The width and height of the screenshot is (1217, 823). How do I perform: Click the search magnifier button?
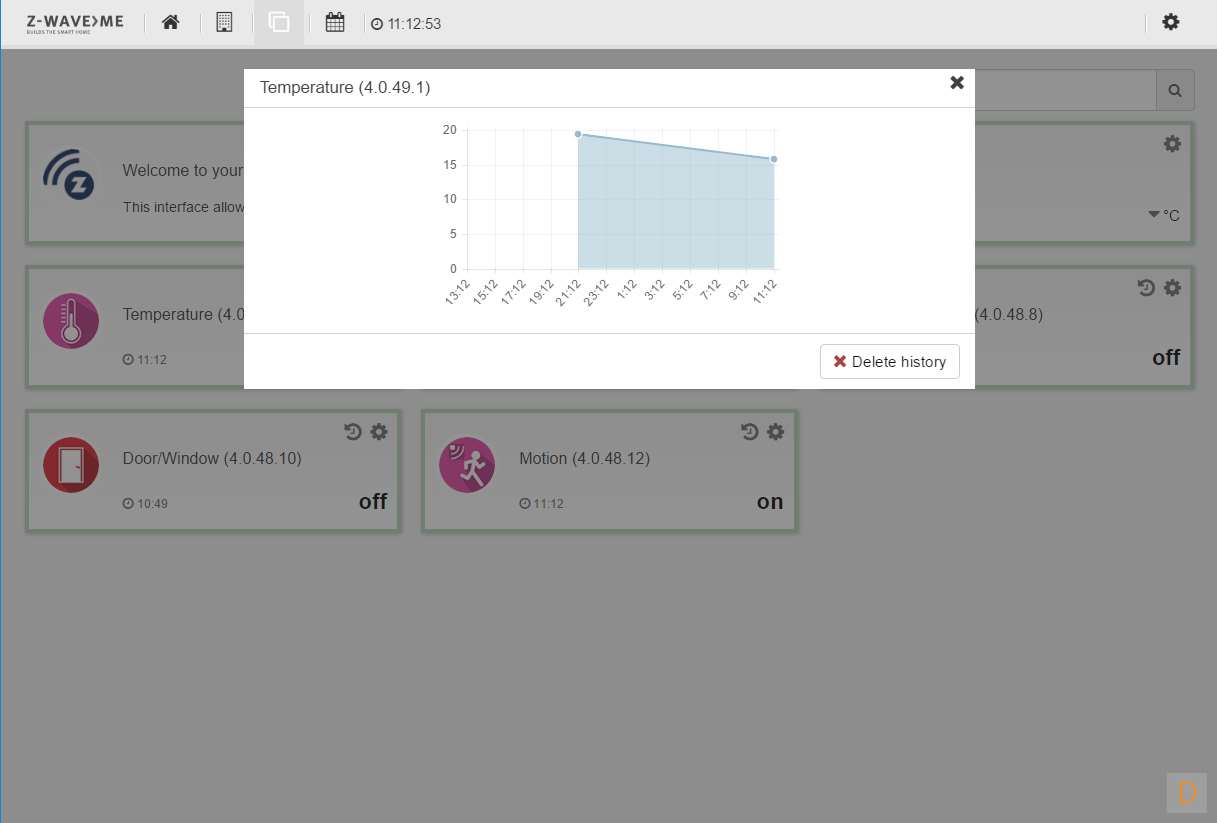[1175, 91]
